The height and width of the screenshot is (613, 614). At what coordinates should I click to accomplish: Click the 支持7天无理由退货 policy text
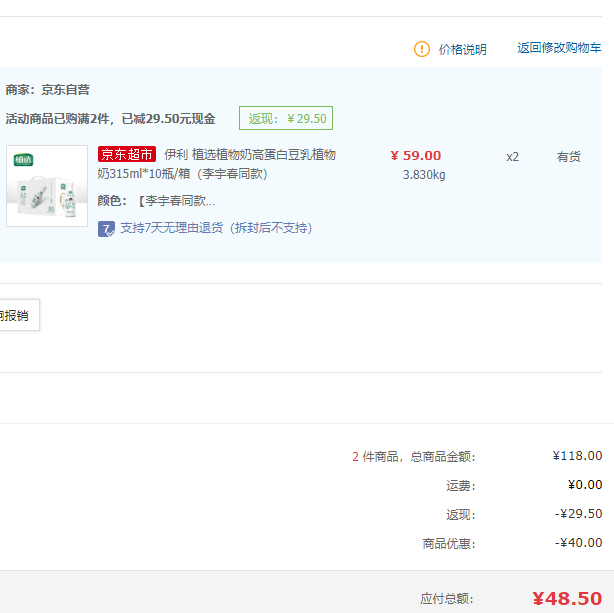pyautogui.click(x=215, y=228)
